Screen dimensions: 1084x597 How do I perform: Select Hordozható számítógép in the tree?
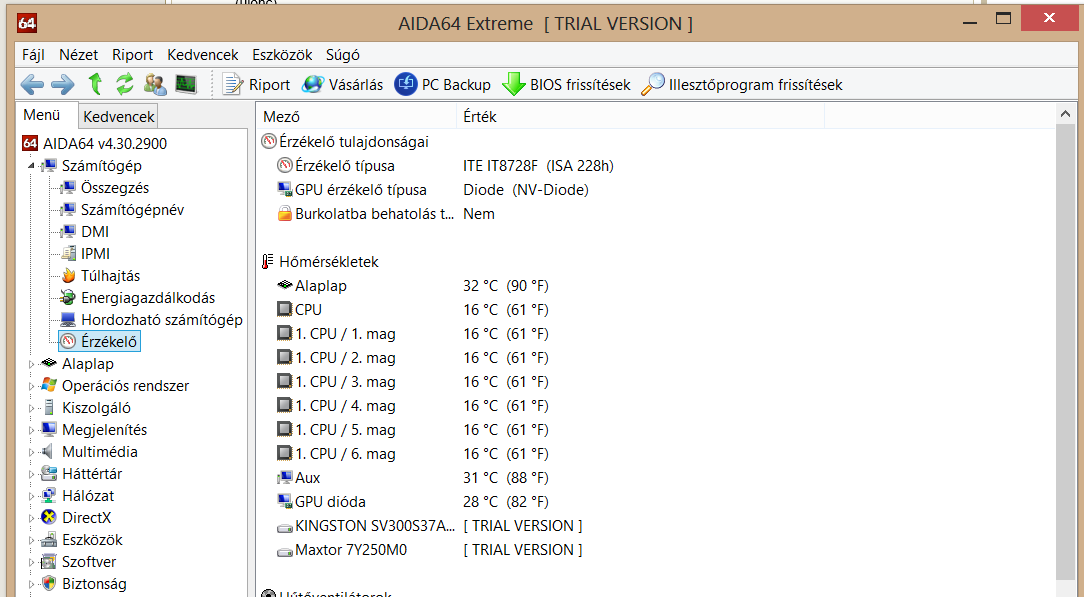(151, 320)
